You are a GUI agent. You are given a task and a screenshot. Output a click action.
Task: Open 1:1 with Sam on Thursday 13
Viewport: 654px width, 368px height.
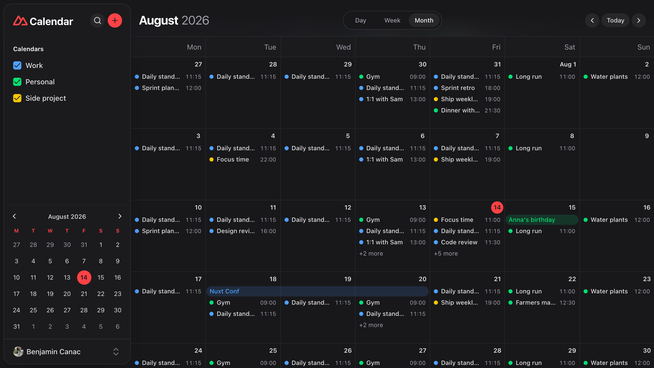click(x=392, y=242)
